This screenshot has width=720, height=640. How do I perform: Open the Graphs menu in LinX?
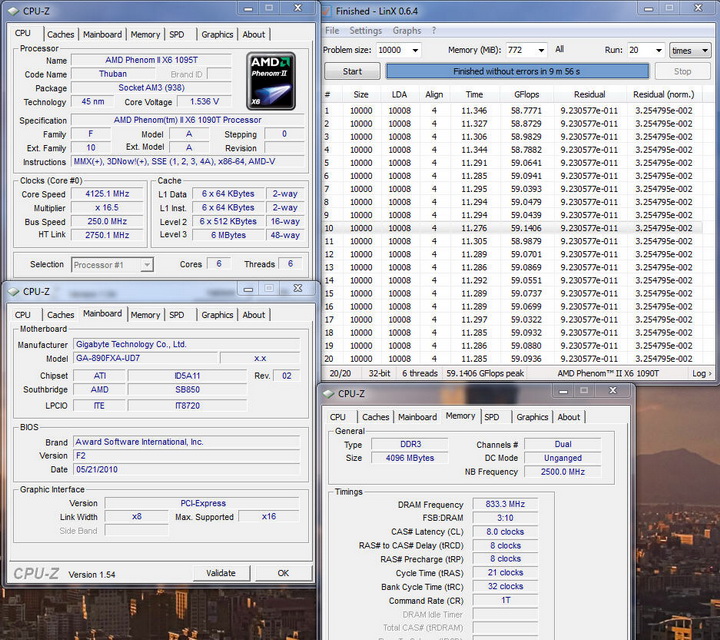coord(406,31)
